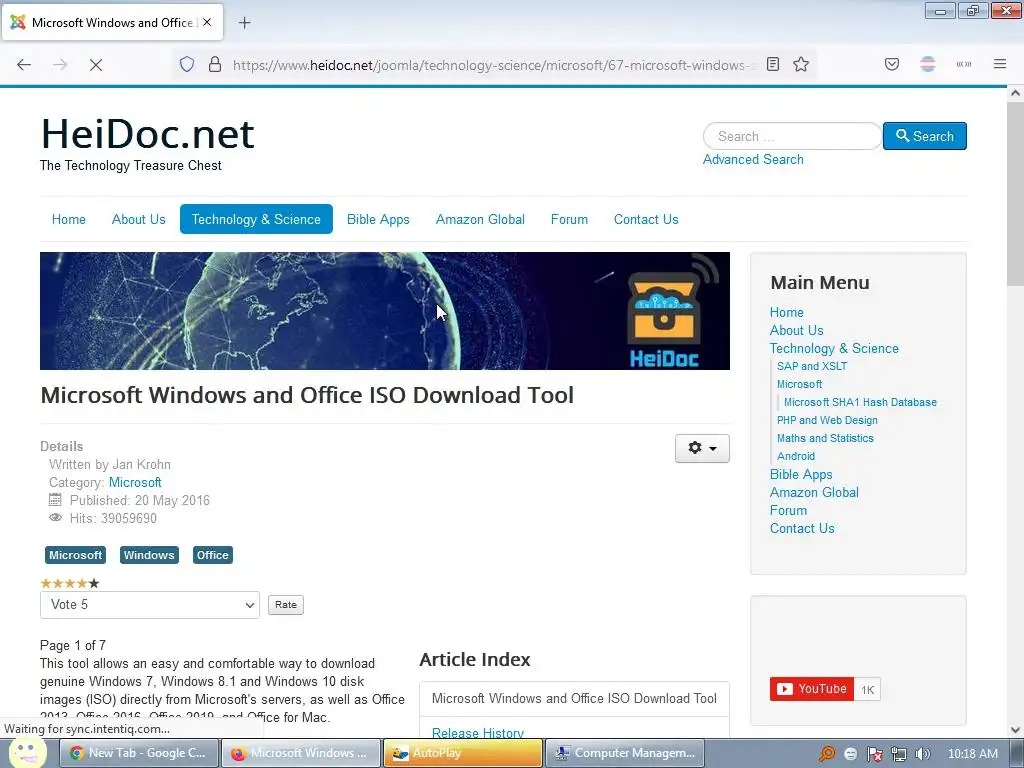The image size is (1024, 768).
Task: Open Bible Apps in the Main Menu sidebar
Action: click(801, 474)
